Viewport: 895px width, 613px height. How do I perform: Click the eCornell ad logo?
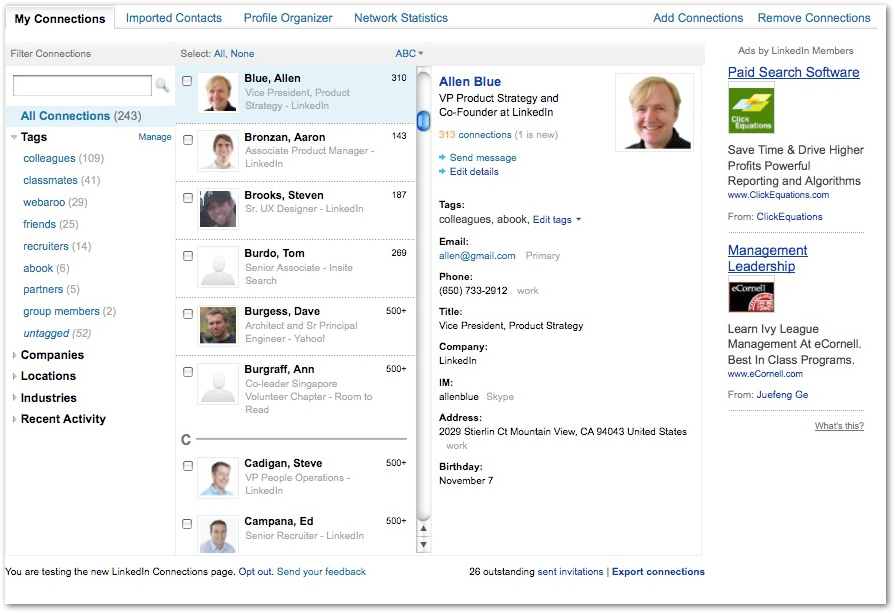pos(751,295)
